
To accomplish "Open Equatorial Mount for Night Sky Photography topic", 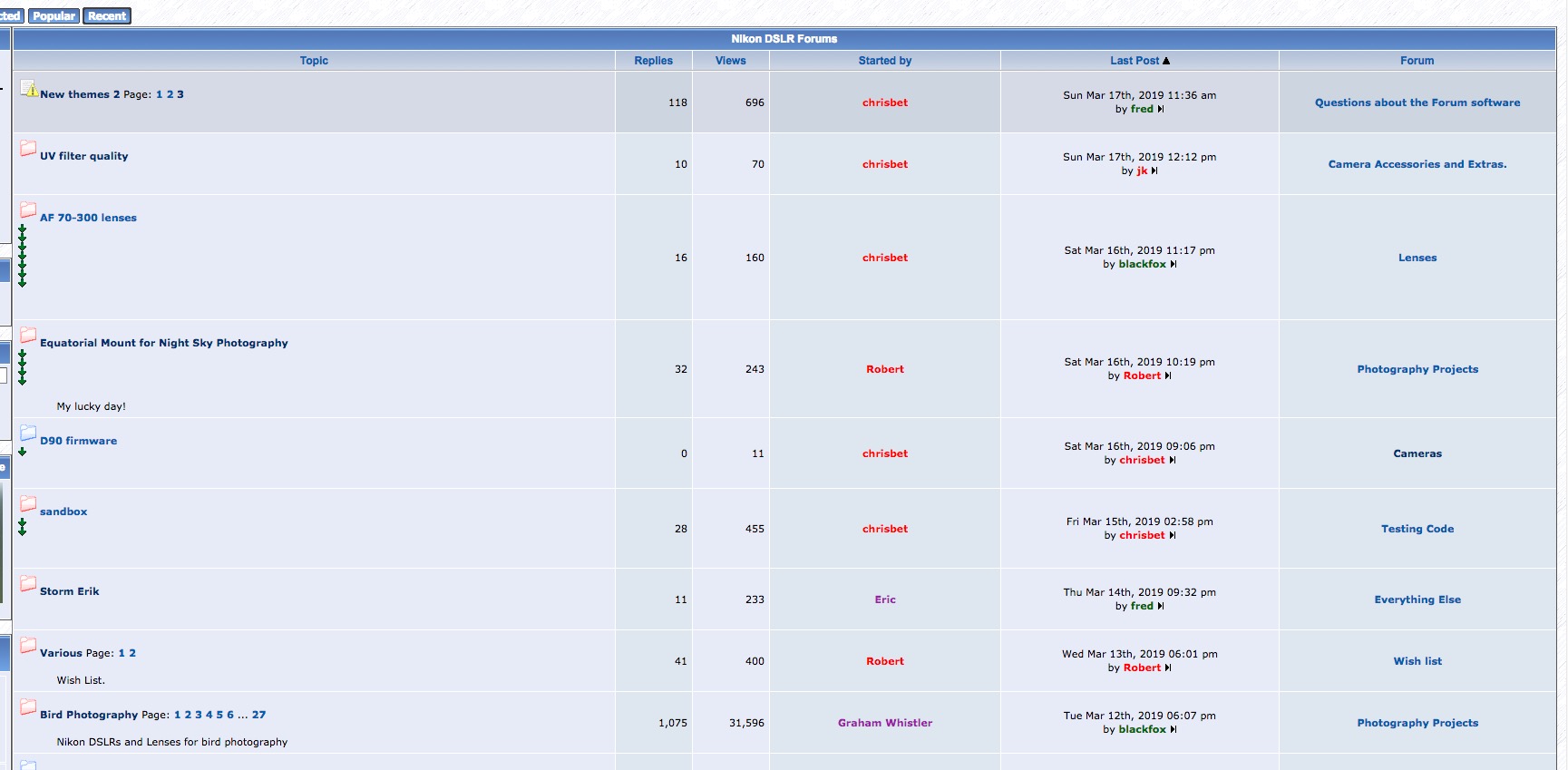I will 164,343.
